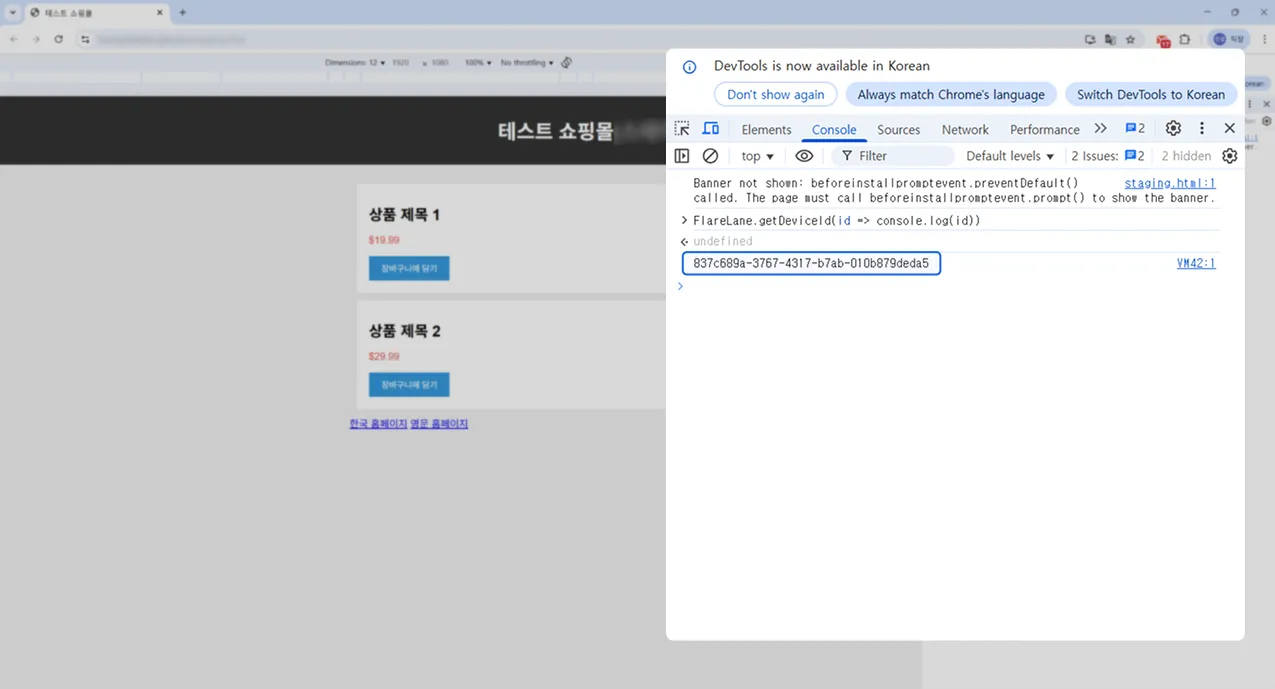
Task: Click the 상품 제목 1 heading
Action: click(404, 215)
